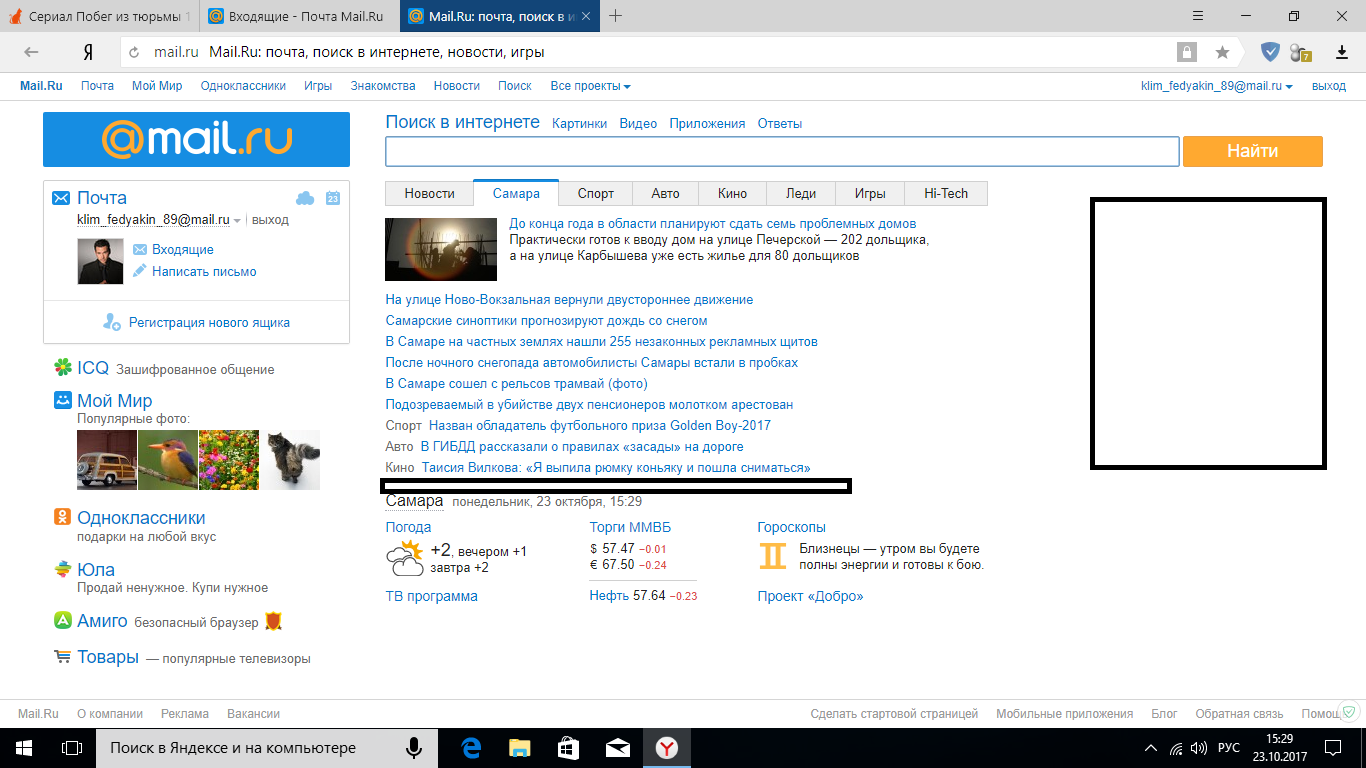Viewport: 1366px width, 768px height.
Task: Expand Все проекты dropdown
Action: click(590, 86)
